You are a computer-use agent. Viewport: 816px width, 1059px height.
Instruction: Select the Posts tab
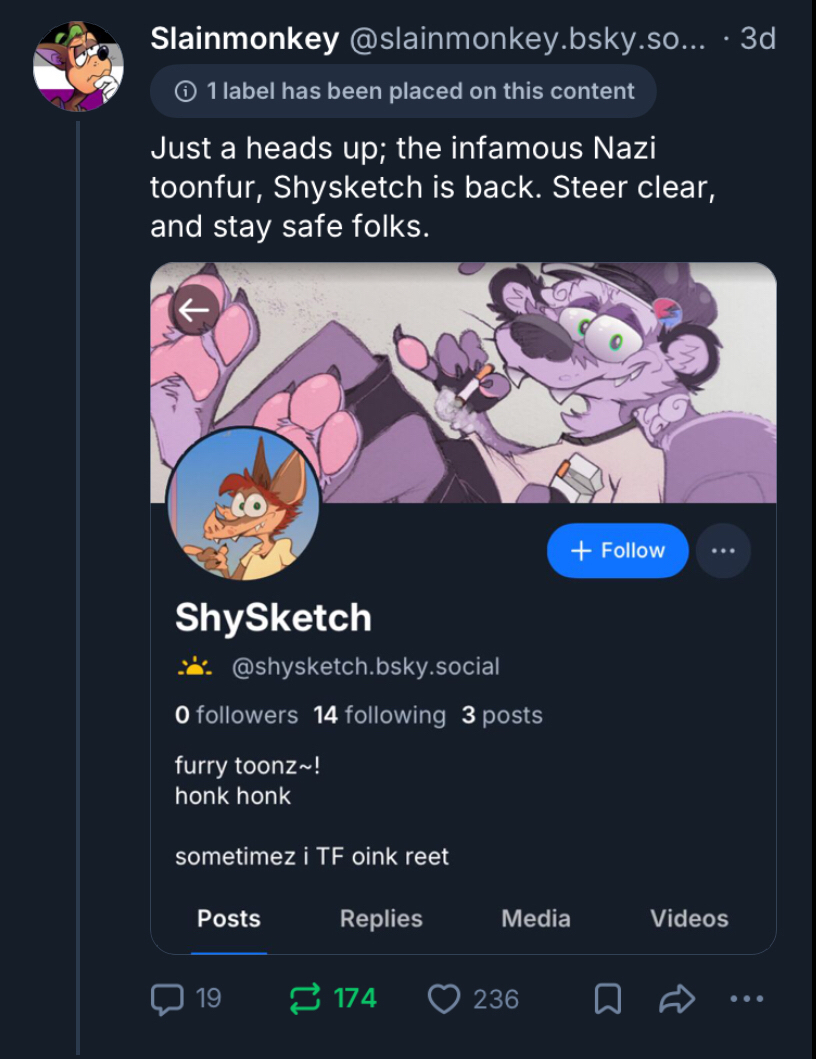click(229, 918)
